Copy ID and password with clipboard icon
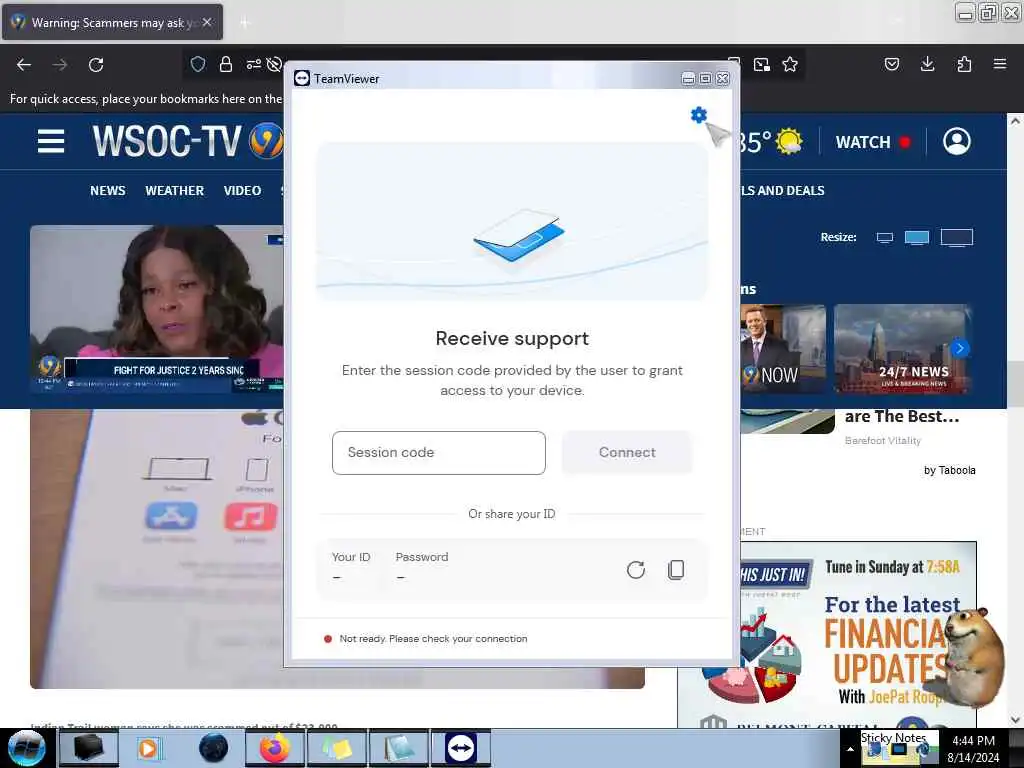1024x768 pixels. pos(676,569)
